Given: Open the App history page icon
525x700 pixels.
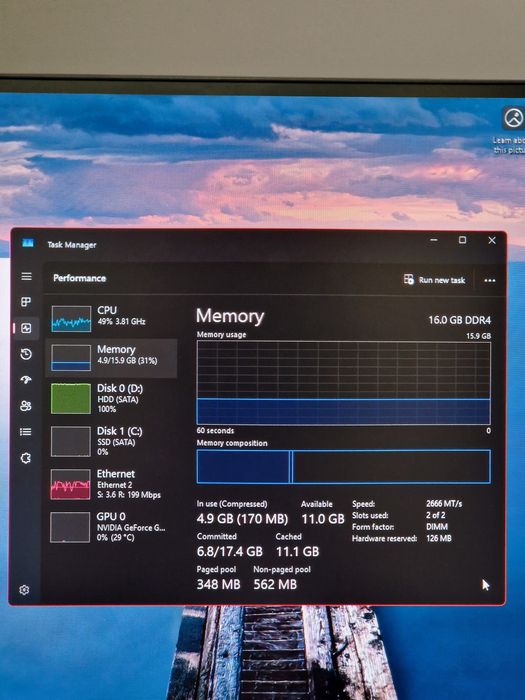Looking at the screenshot, I should [26, 354].
